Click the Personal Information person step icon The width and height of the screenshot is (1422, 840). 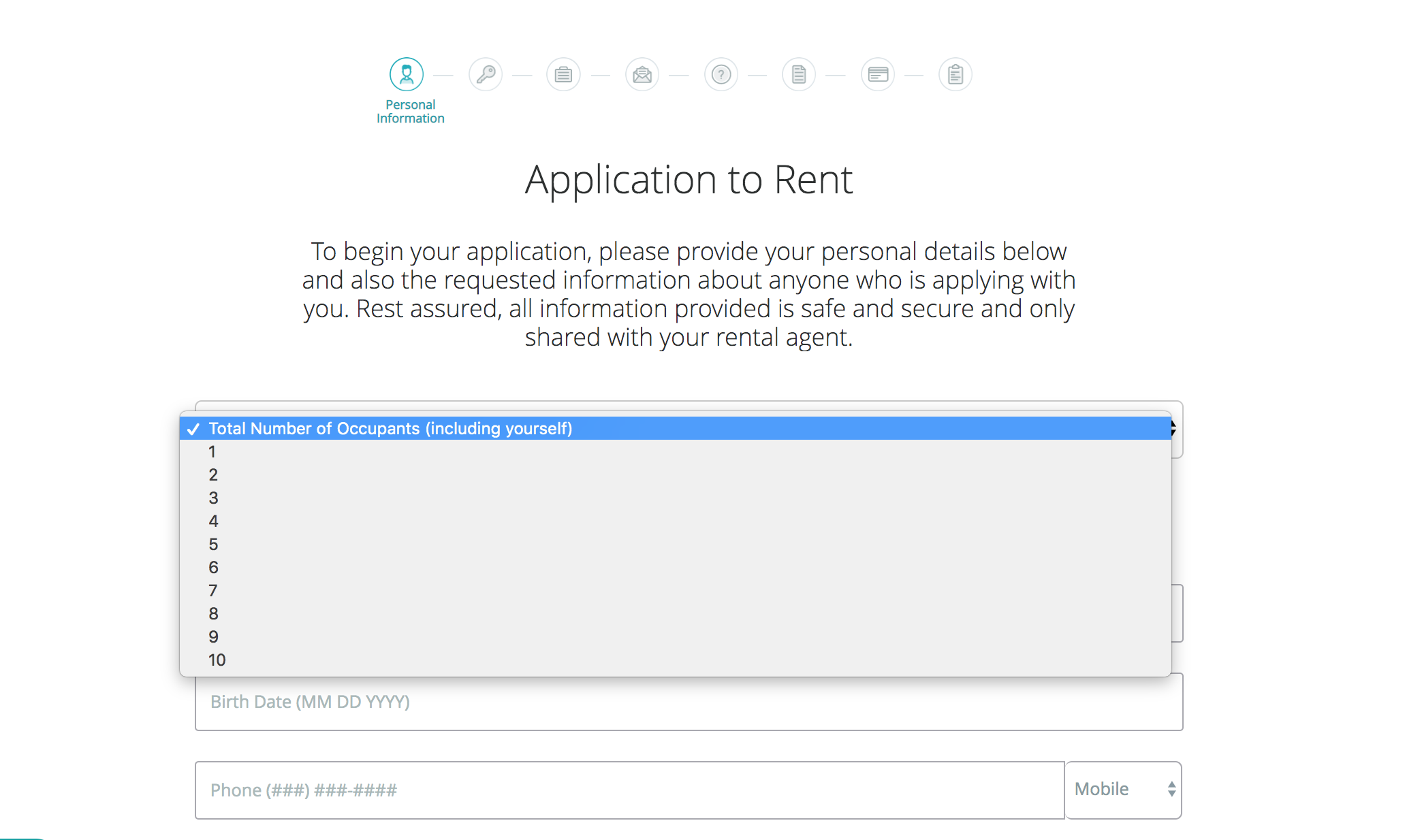(407, 74)
